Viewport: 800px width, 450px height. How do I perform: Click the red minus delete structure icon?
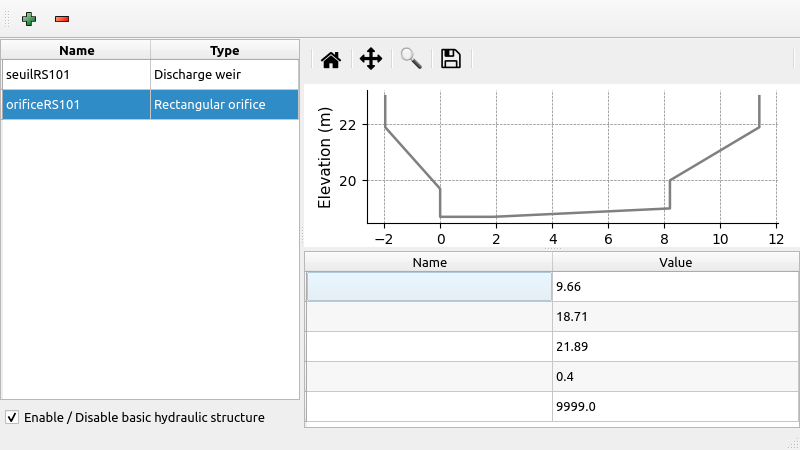tap(62, 19)
